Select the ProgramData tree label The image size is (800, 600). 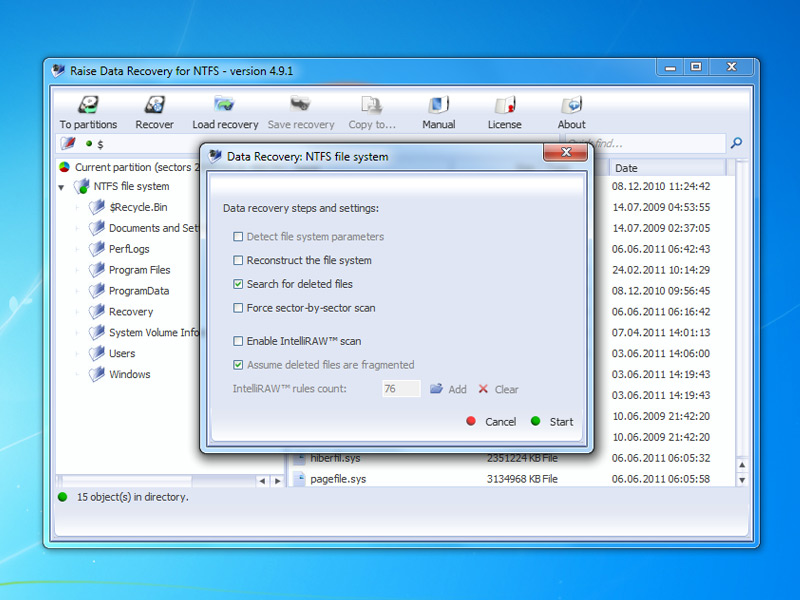click(x=139, y=291)
